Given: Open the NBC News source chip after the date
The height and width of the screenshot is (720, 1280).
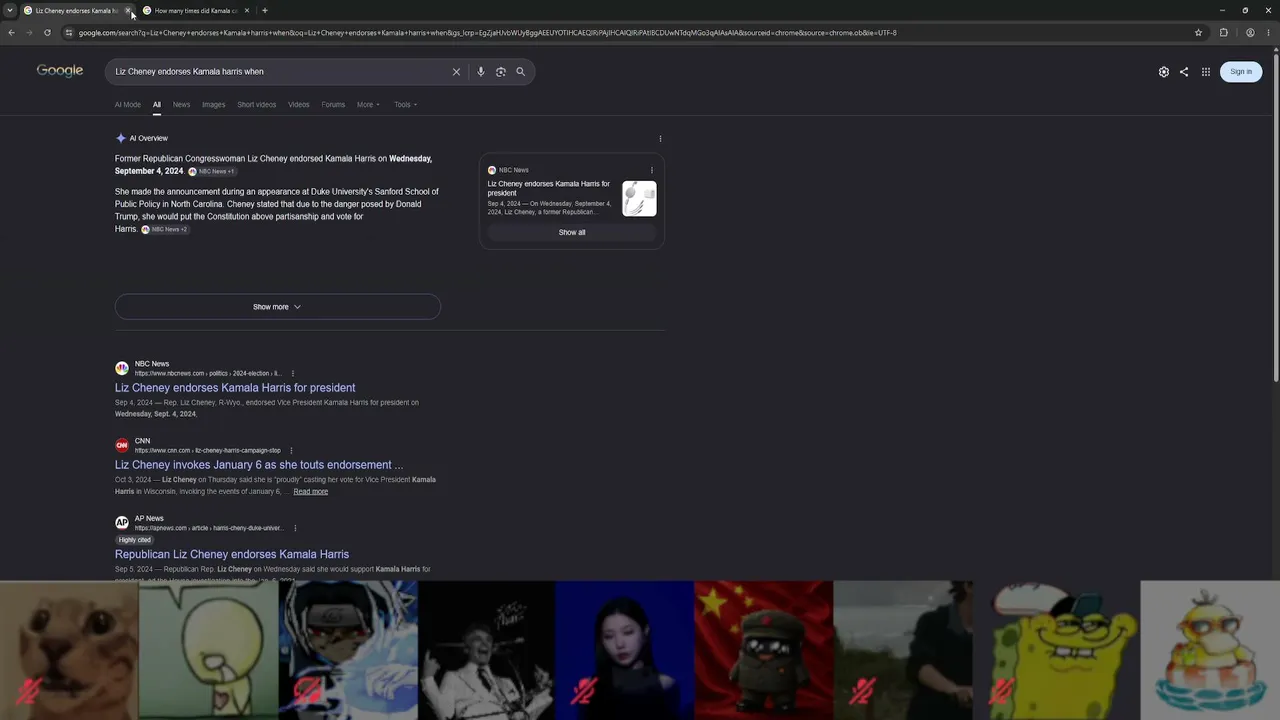Looking at the screenshot, I should 212,172.
